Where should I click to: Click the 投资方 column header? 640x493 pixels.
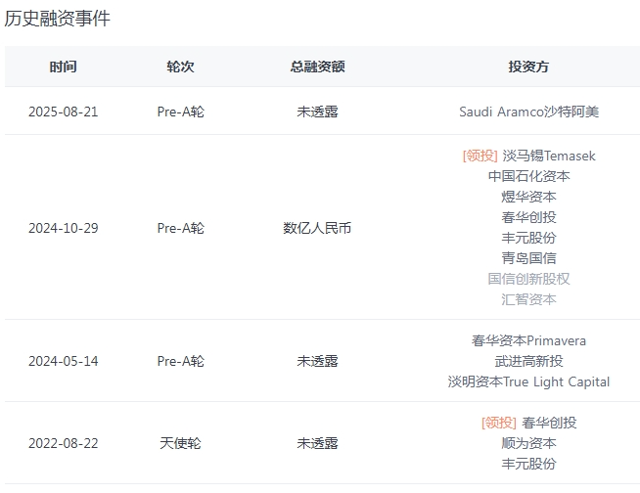529,67
